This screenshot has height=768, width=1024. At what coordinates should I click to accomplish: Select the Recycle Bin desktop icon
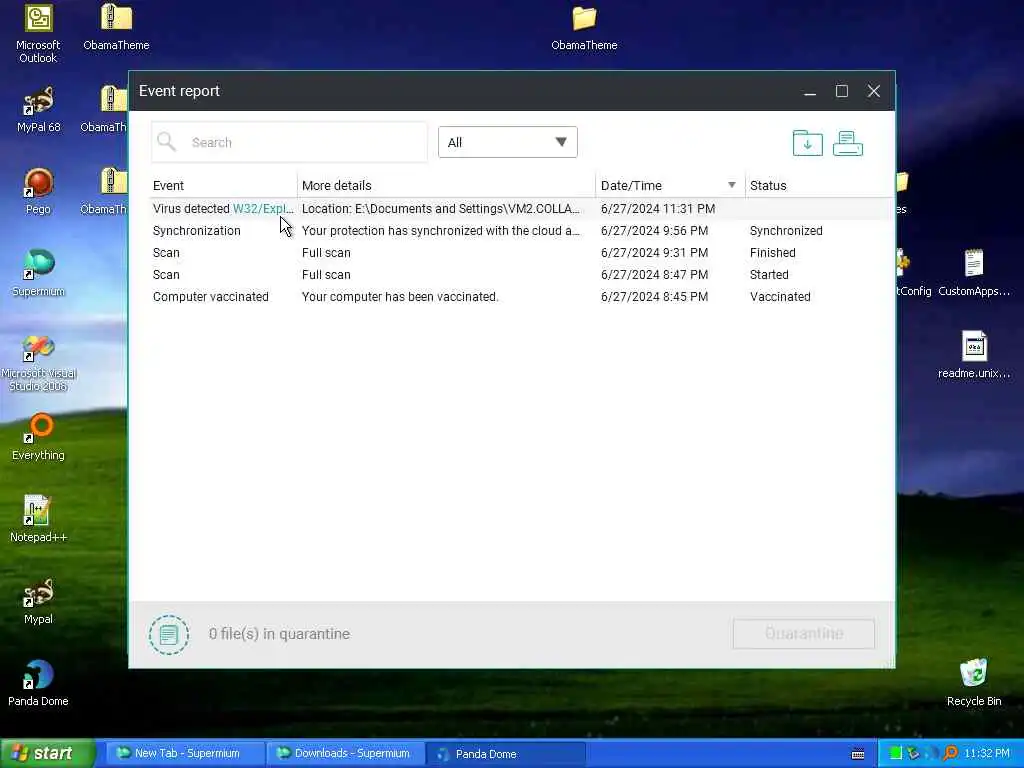pos(973,683)
